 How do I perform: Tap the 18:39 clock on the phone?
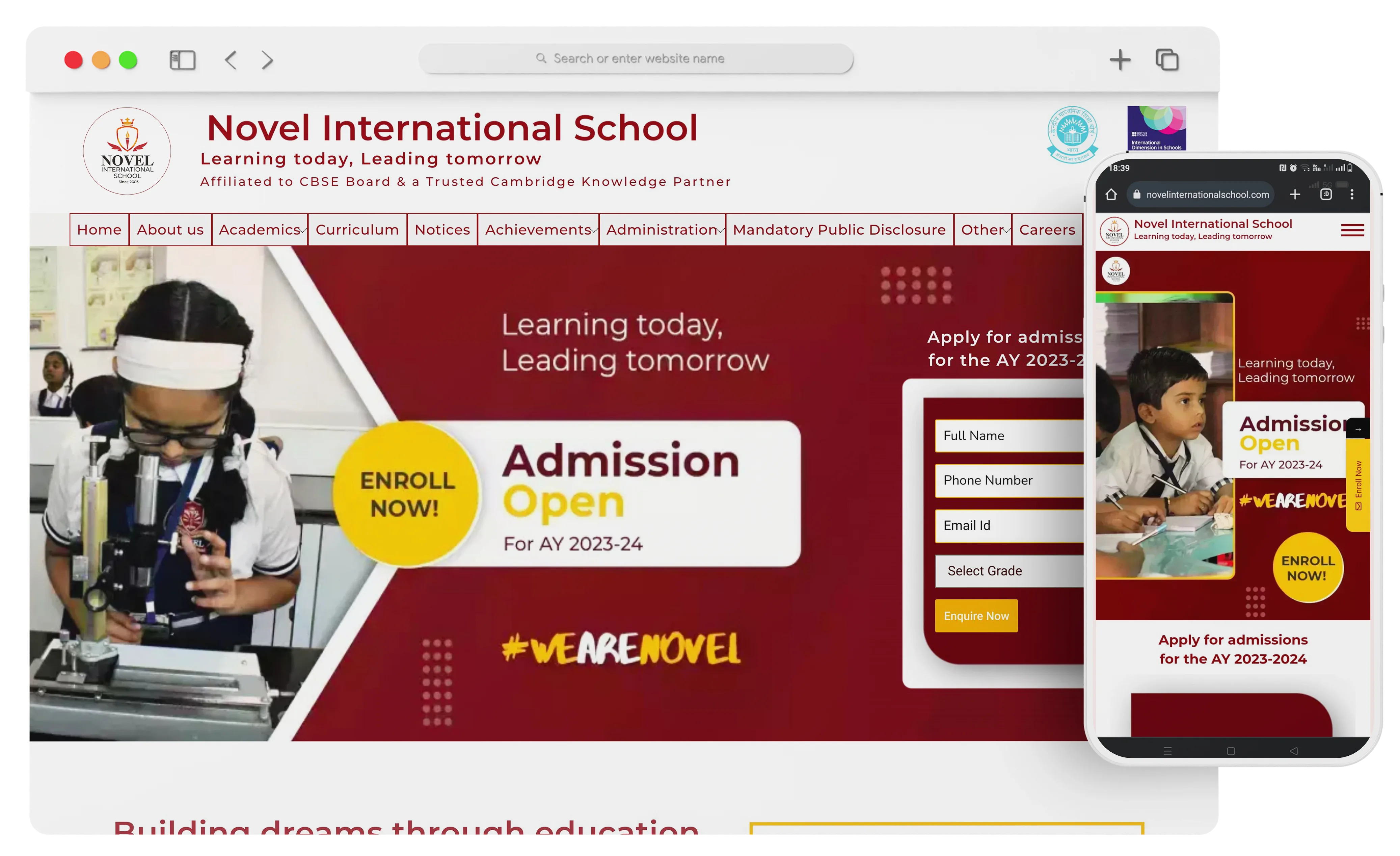(1119, 168)
